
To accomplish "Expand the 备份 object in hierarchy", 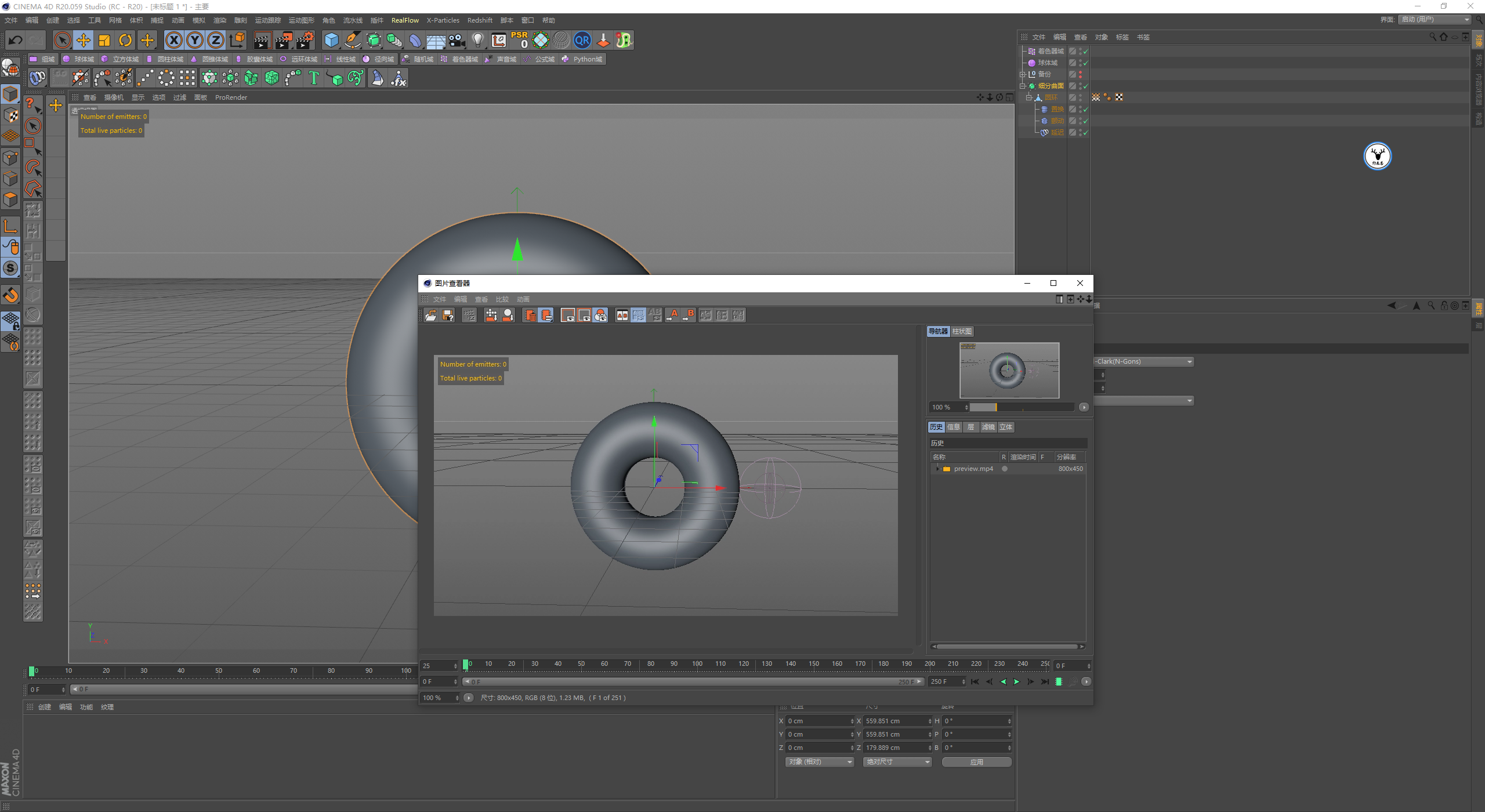I will (1023, 74).
